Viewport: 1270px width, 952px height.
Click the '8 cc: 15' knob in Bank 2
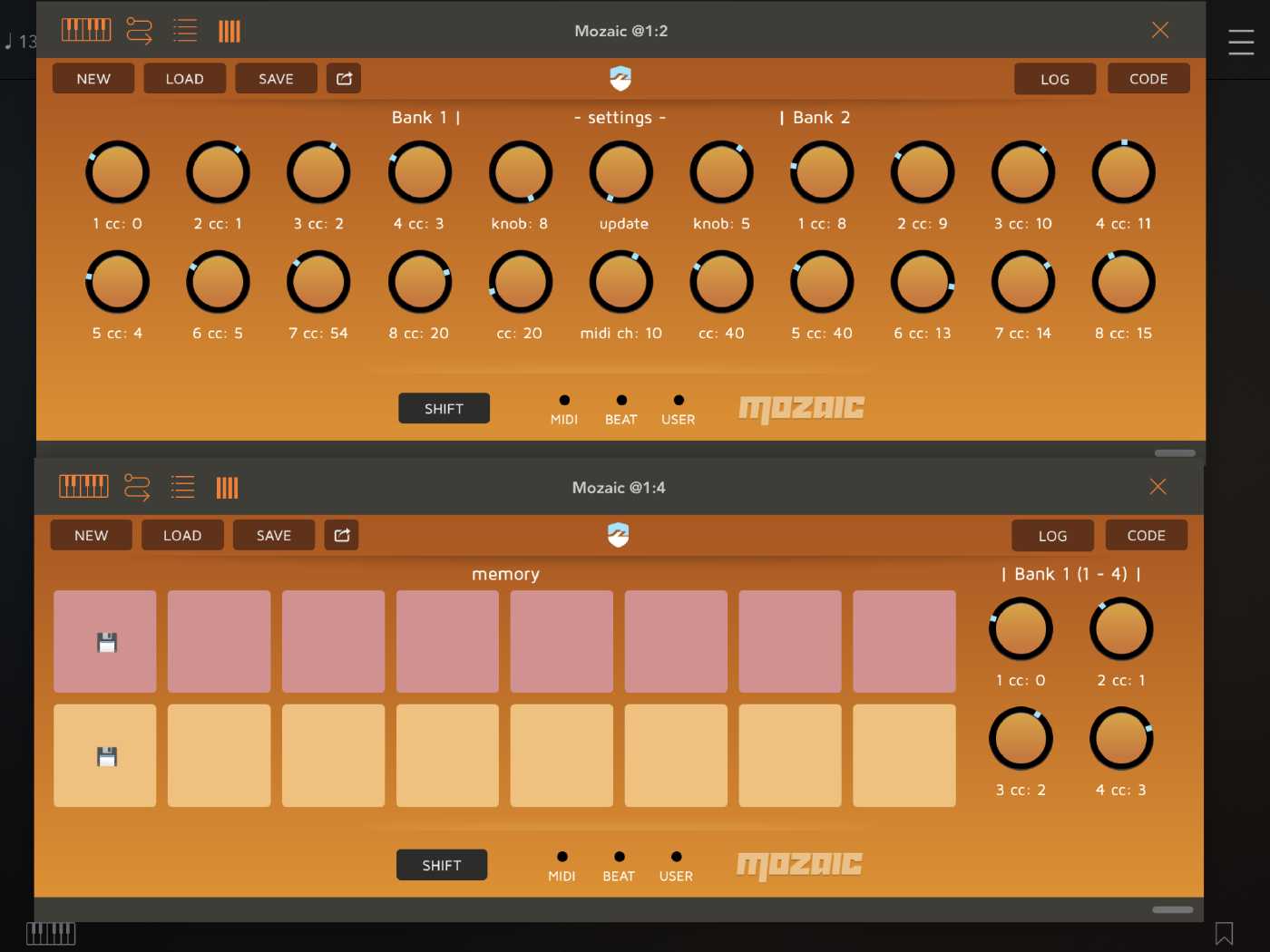pos(1124,282)
